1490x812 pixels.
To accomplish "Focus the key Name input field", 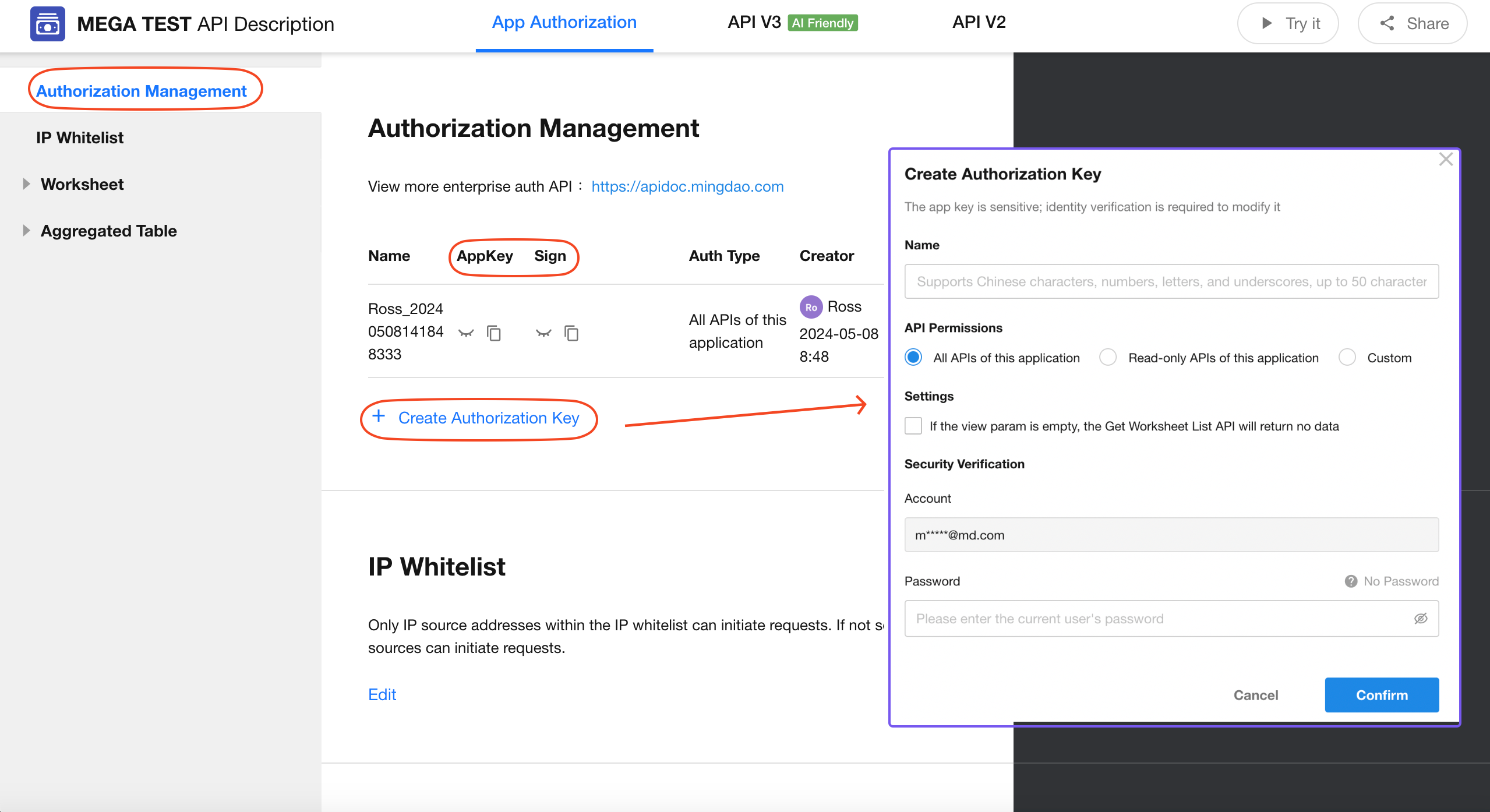I will tap(1171, 281).
